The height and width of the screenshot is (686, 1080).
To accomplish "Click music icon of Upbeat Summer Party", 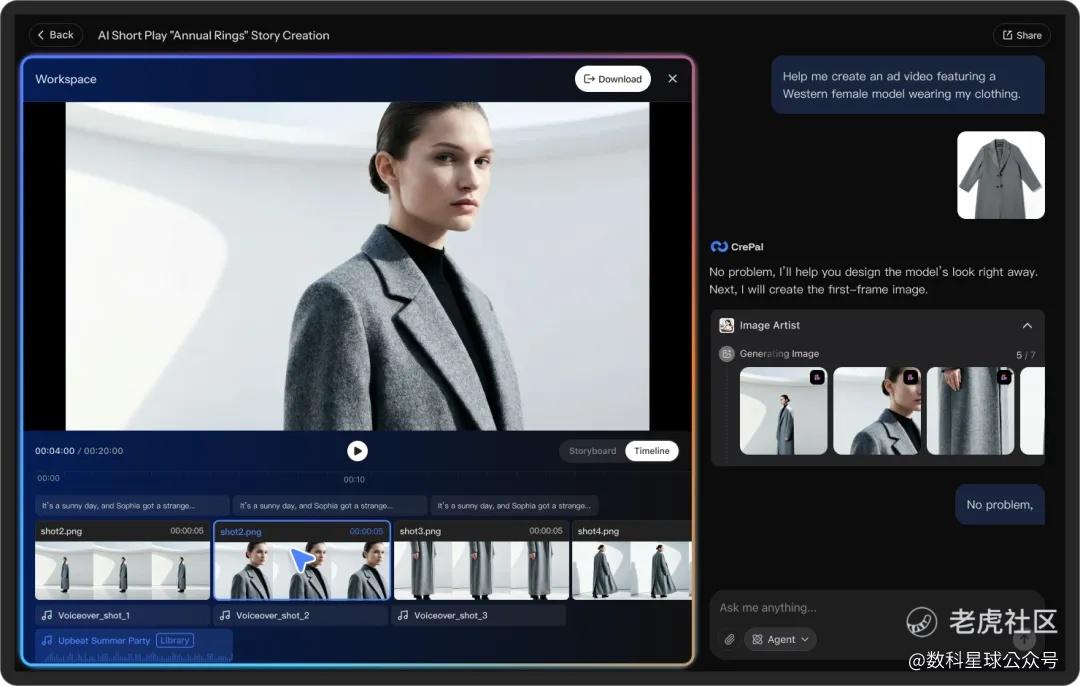I will 47,641.
